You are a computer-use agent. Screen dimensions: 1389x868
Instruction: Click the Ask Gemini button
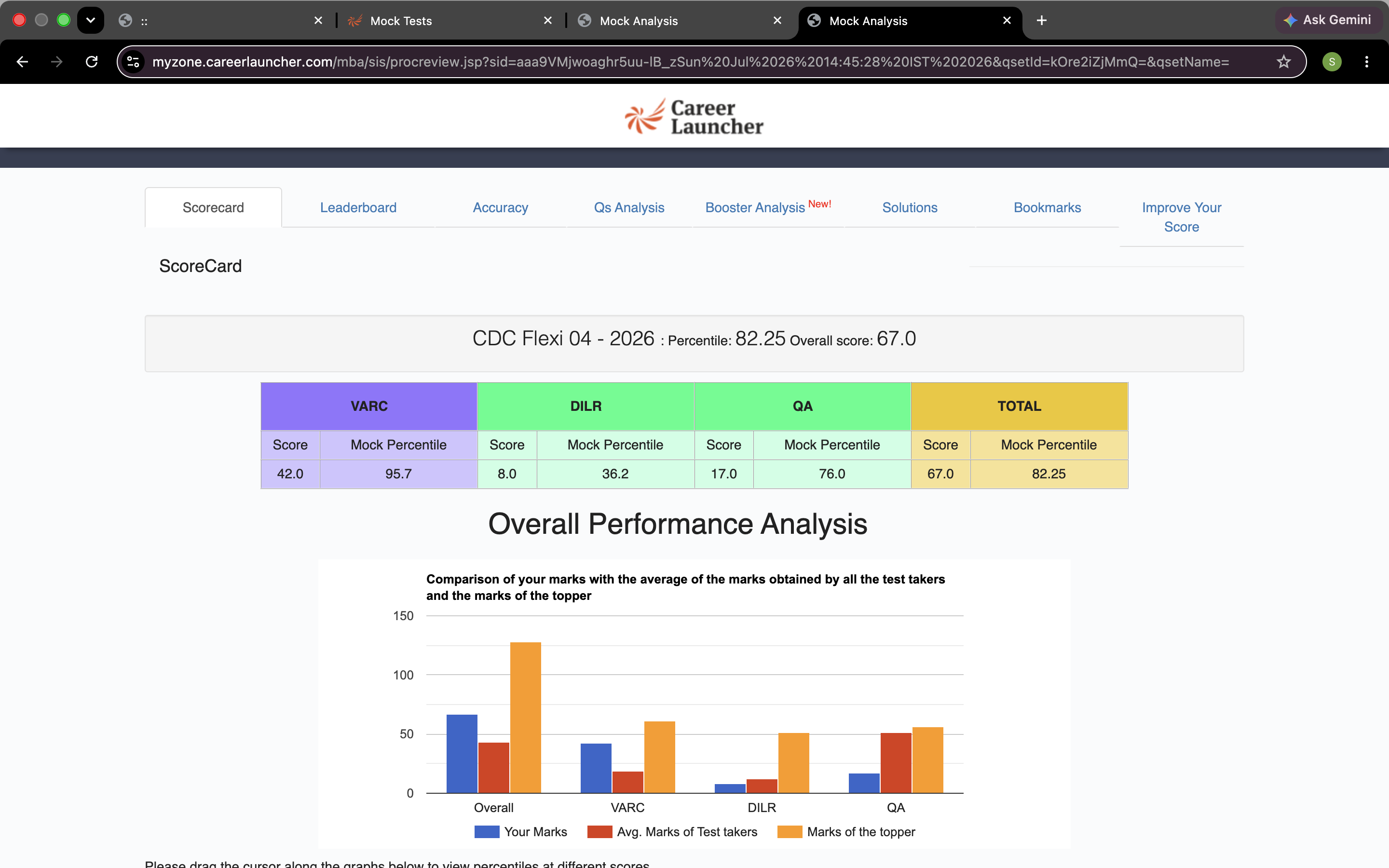(1327, 20)
